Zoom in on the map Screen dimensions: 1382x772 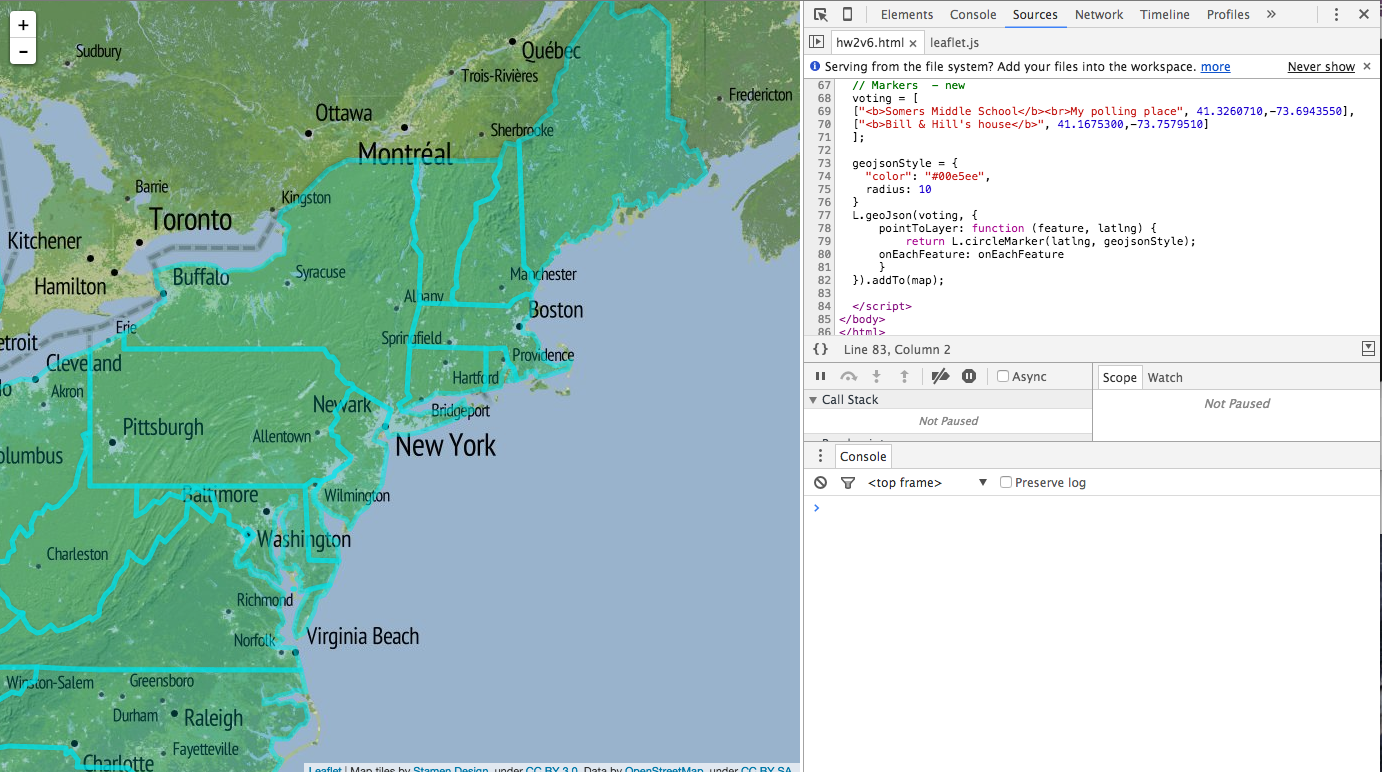pos(23,25)
